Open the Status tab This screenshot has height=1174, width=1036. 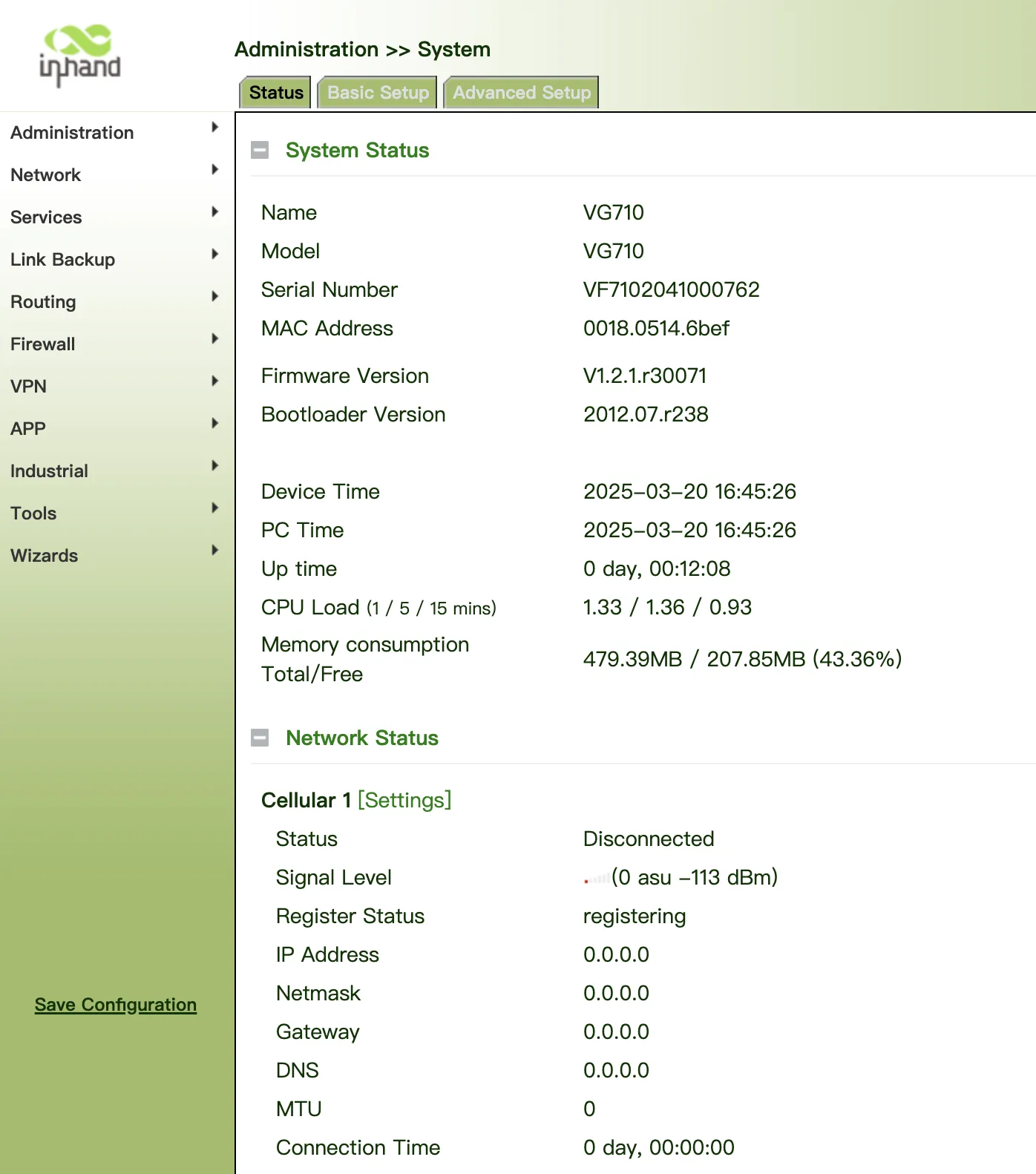[275, 92]
